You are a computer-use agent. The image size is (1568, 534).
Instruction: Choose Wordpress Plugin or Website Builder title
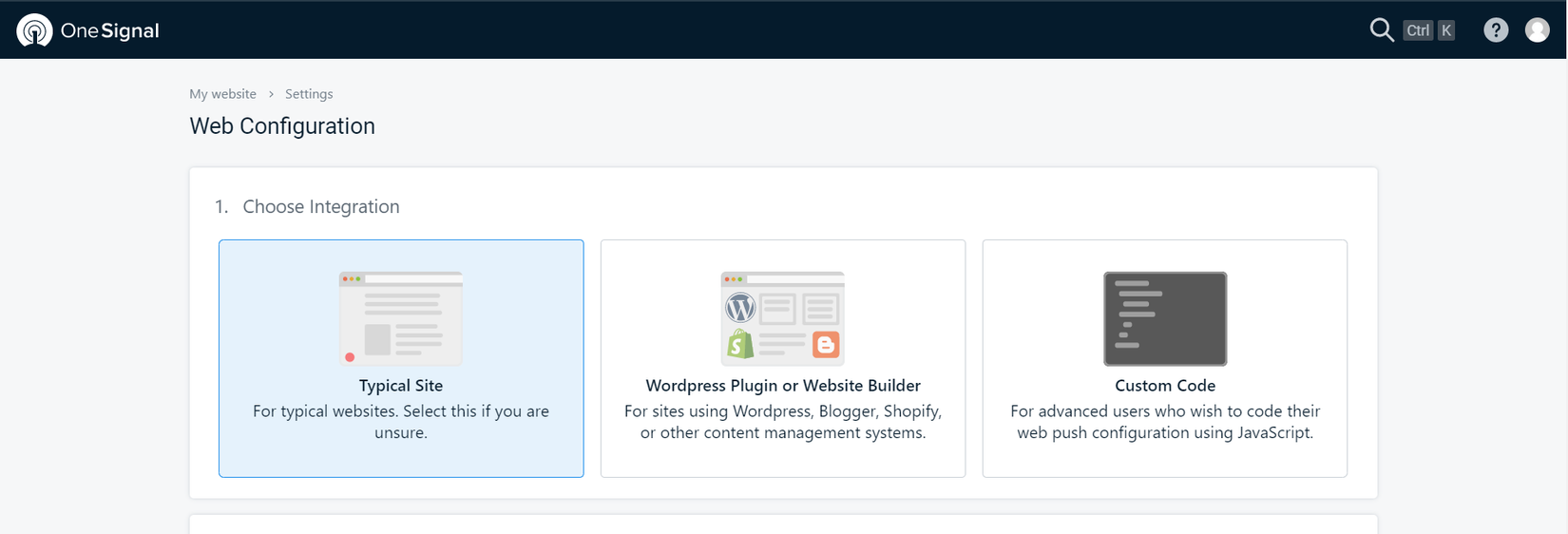783,386
